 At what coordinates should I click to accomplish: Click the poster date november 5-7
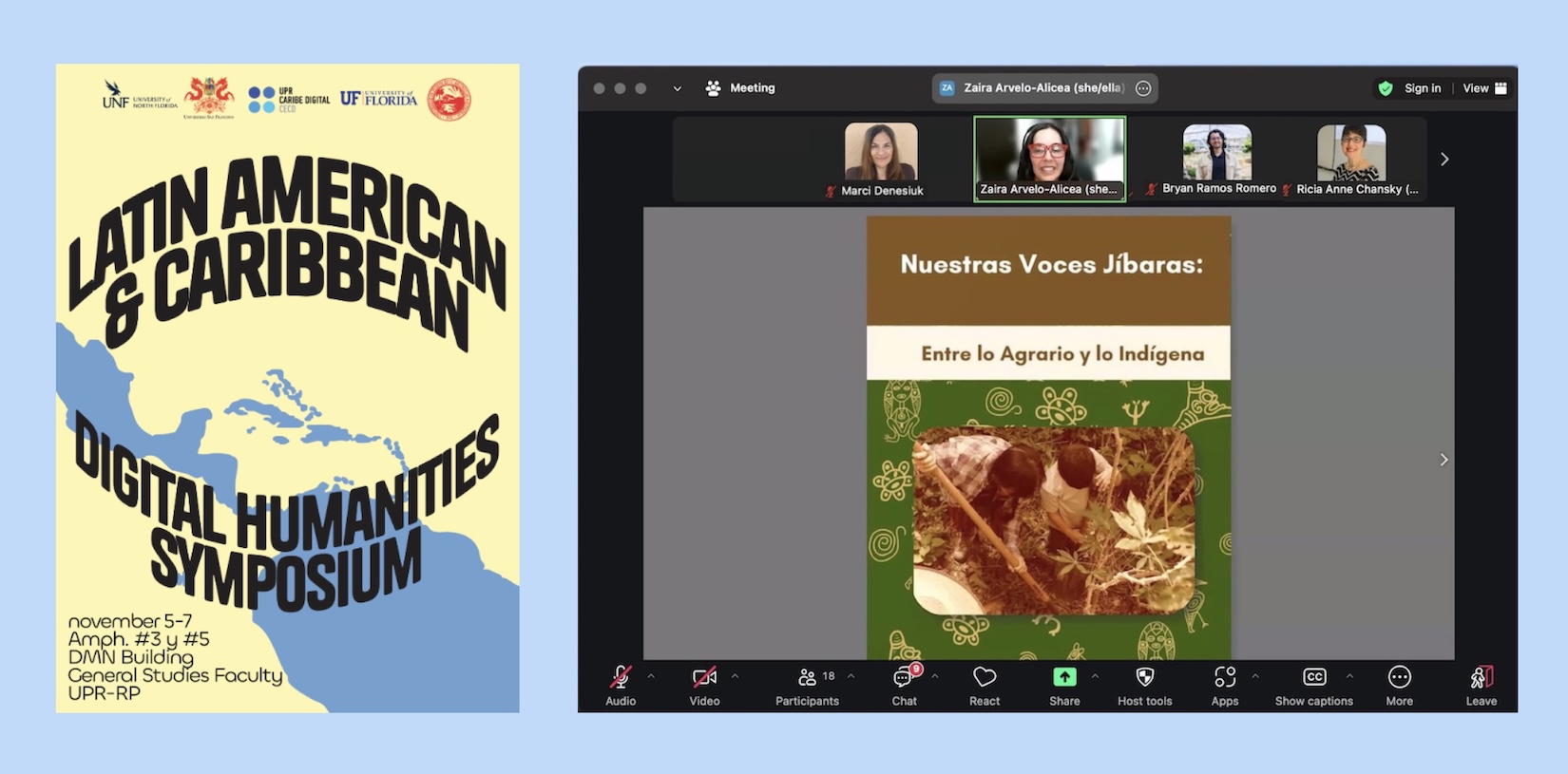130,621
